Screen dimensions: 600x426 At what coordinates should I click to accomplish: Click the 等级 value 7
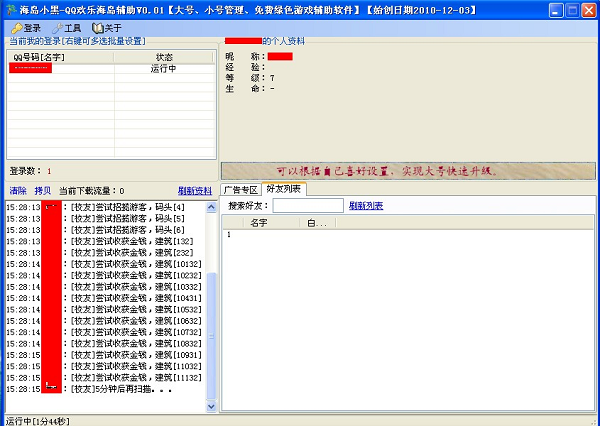[272, 78]
